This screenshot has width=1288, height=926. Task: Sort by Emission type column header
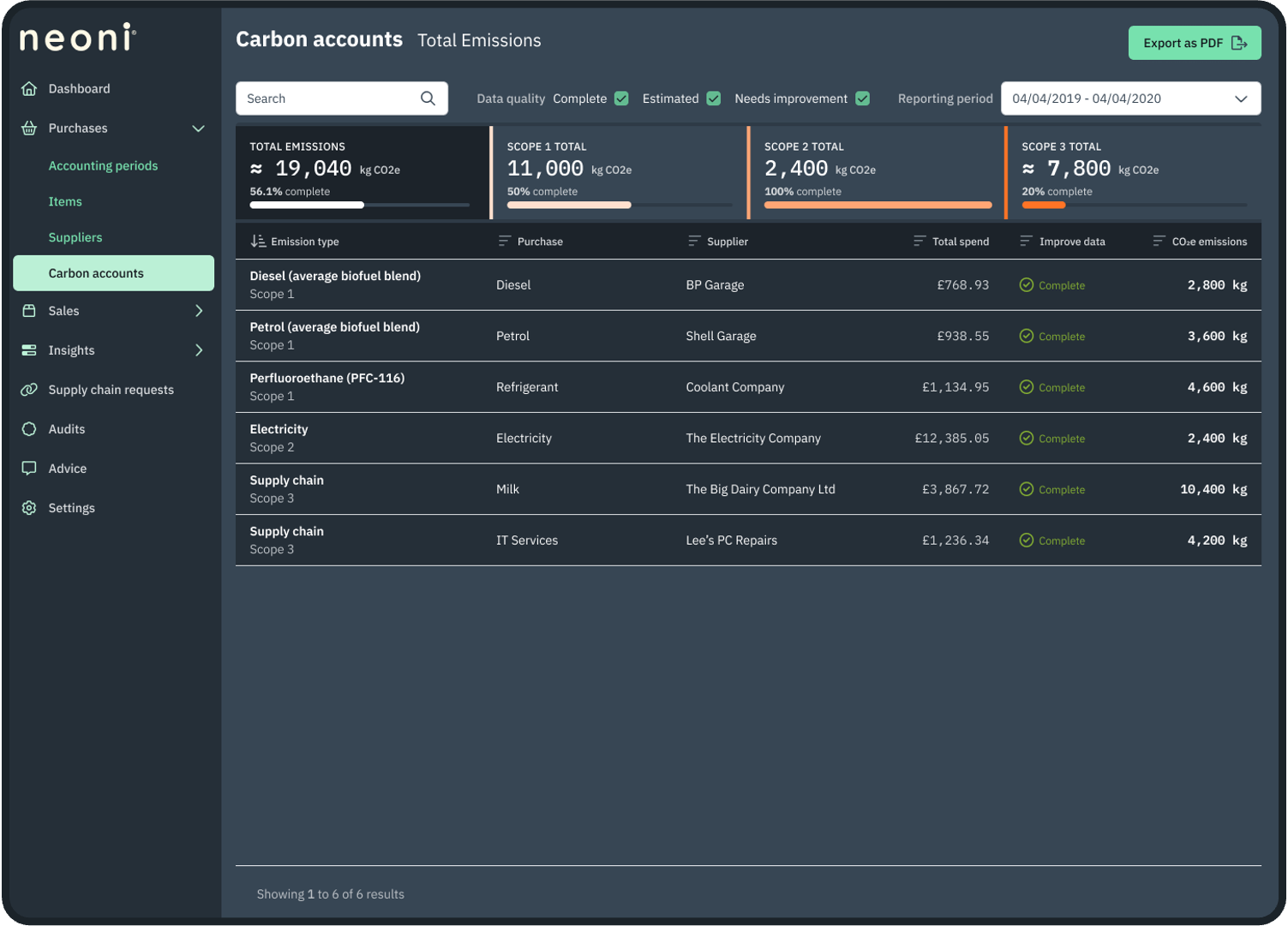tap(304, 242)
